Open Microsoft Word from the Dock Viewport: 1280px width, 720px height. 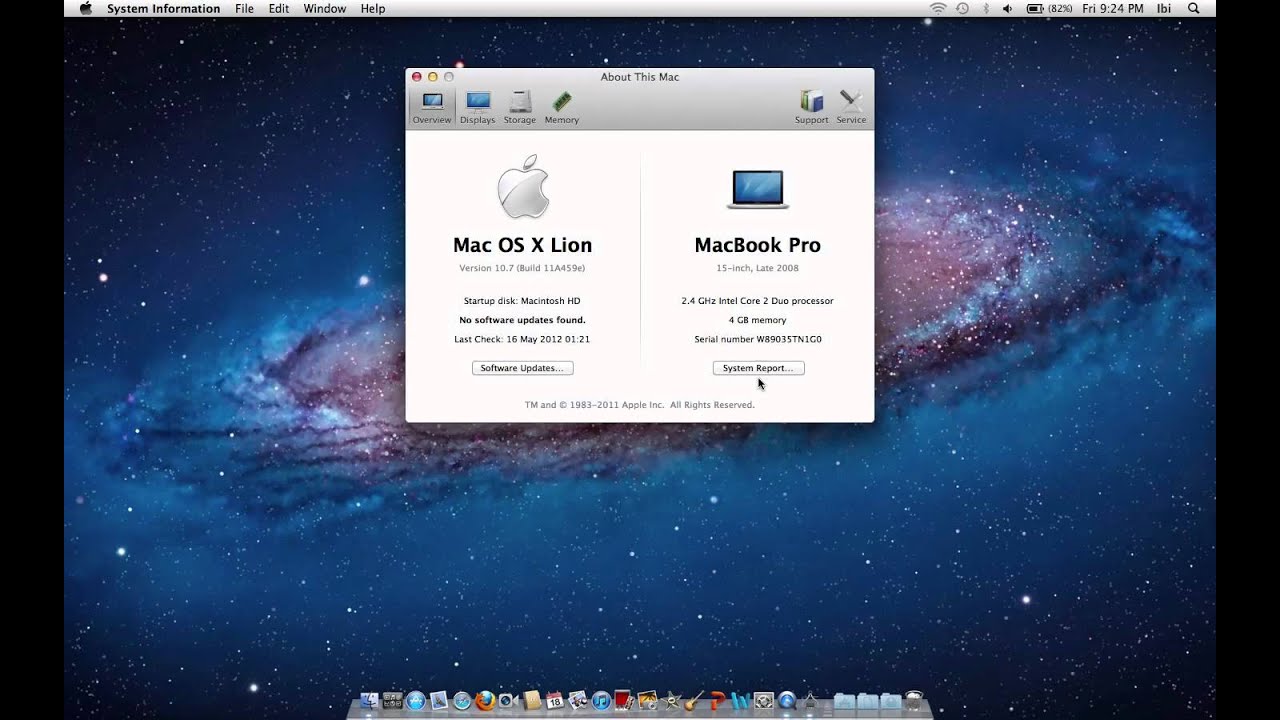pos(741,701)
